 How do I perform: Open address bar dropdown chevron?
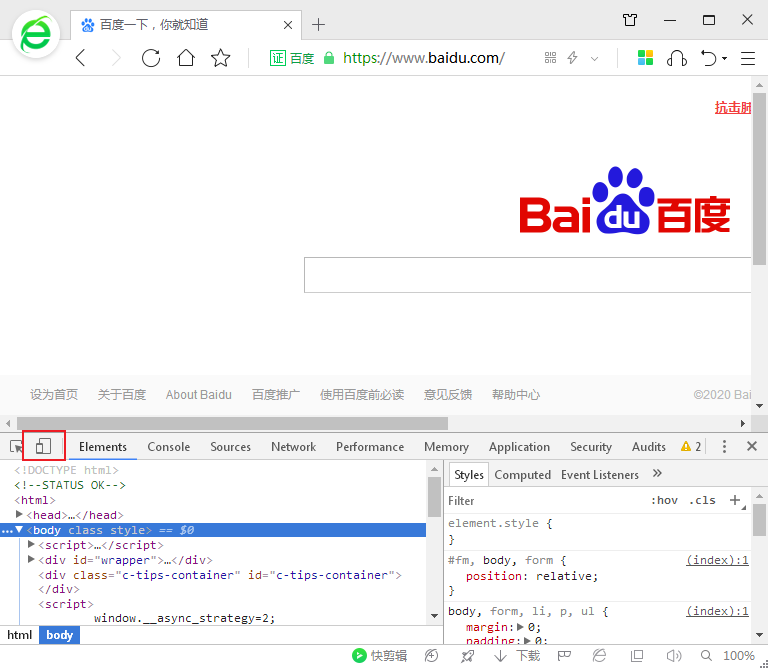tap(594, 59)
